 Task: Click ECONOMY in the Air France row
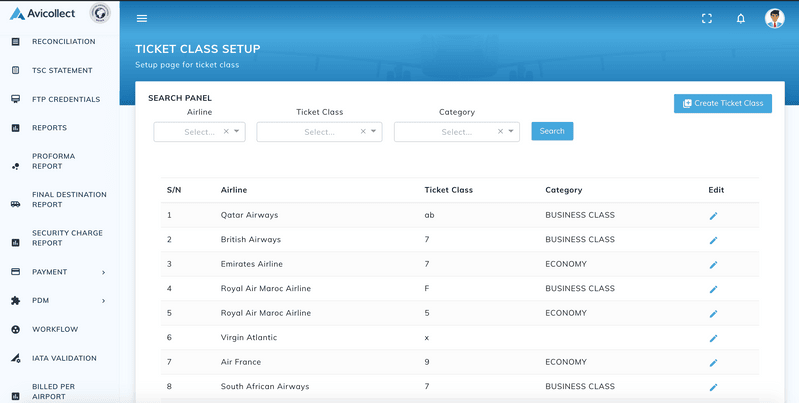pos(566,362)
